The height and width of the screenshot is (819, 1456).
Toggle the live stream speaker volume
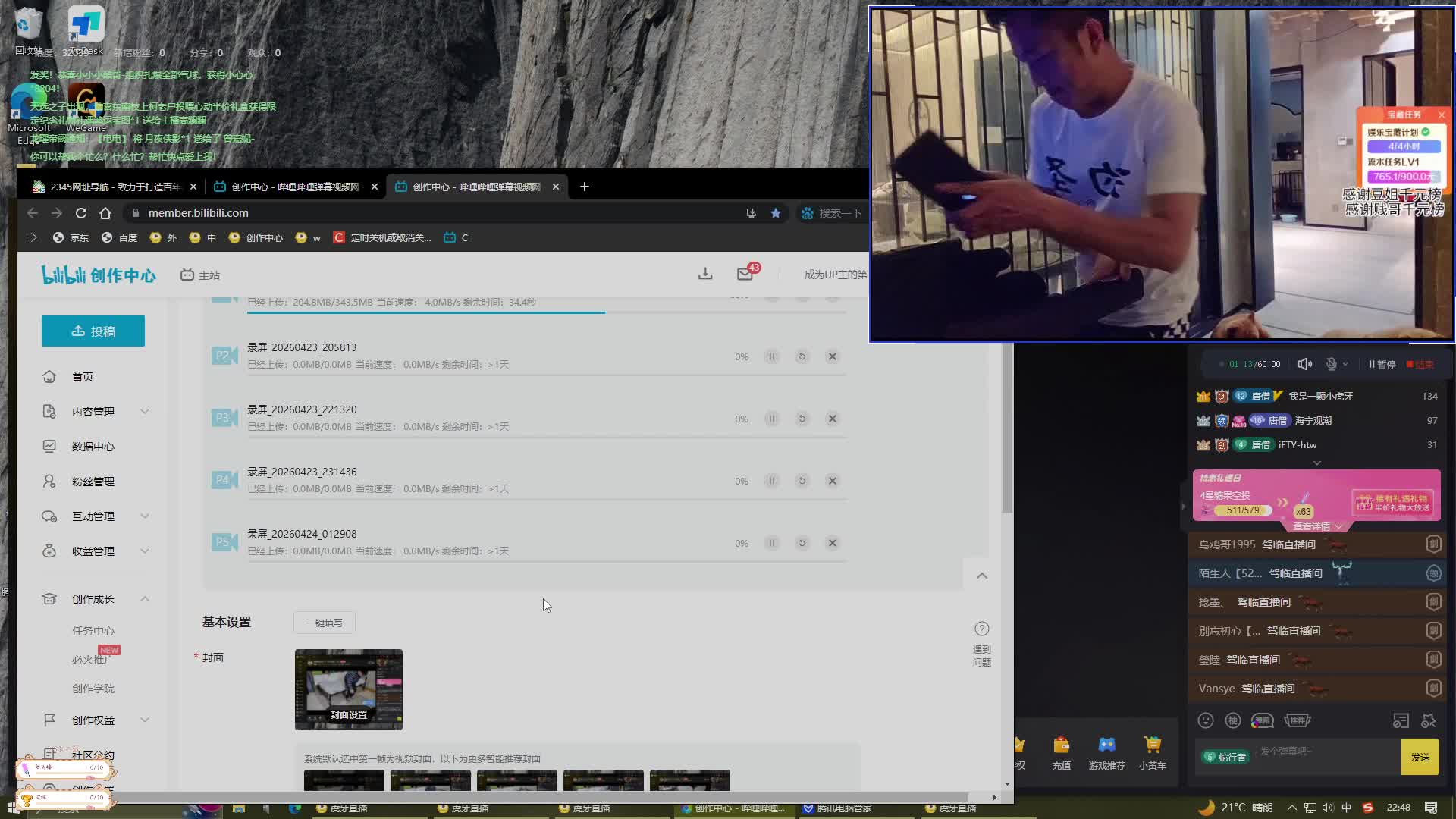[1304, 364]
